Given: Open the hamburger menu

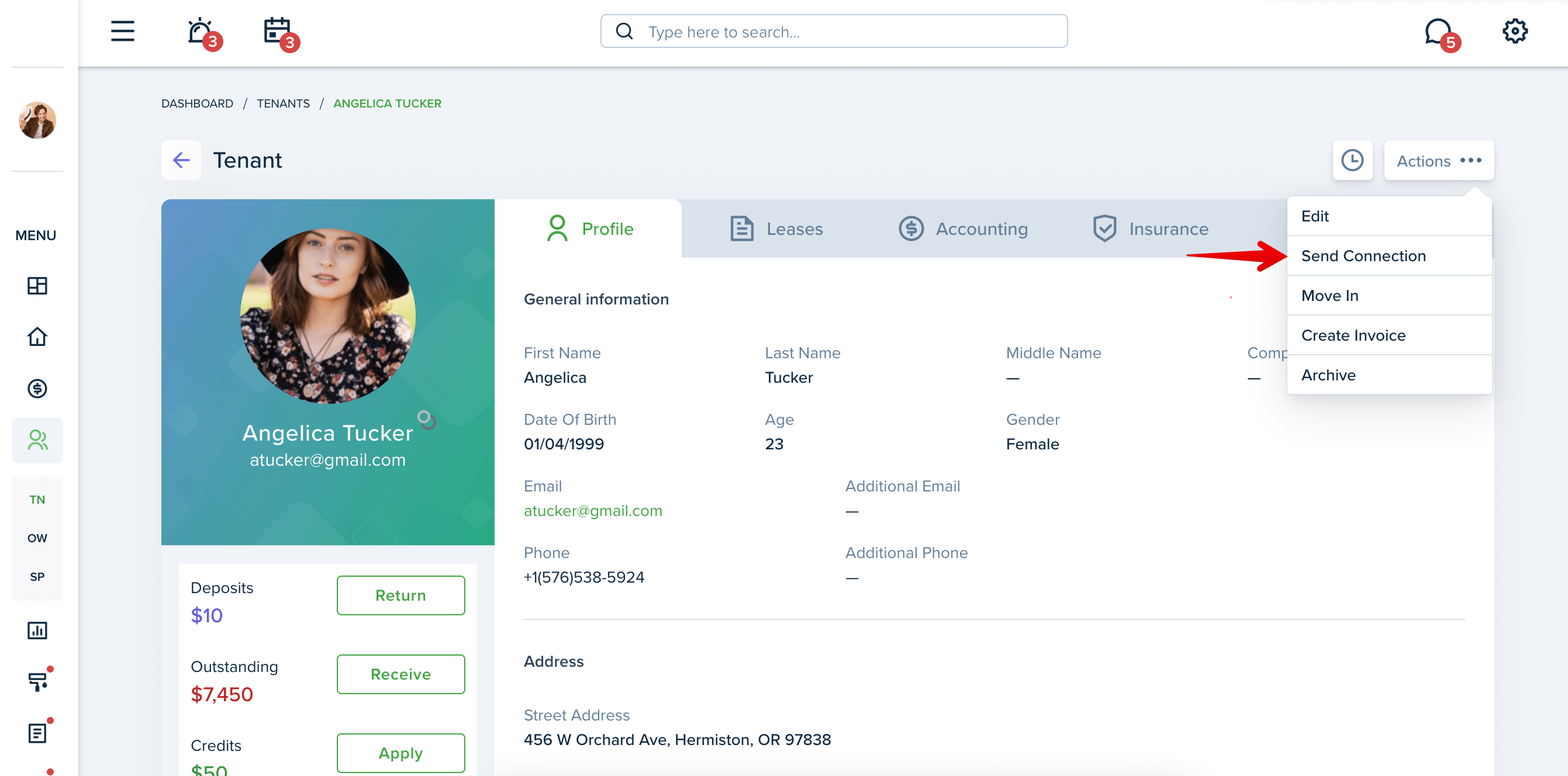Looking at the screenshot, I should [122, 31].
